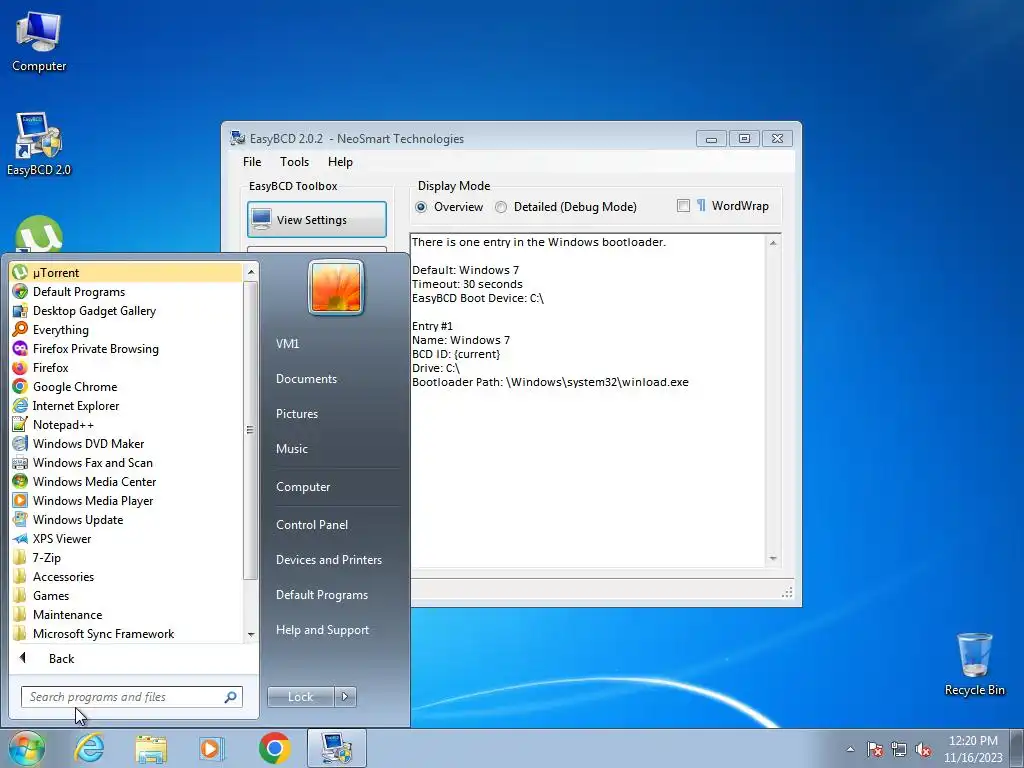Launch Notepad++ from the Start menu
This screenshot has width=1024, height=768.
click(x=126, y=424)
